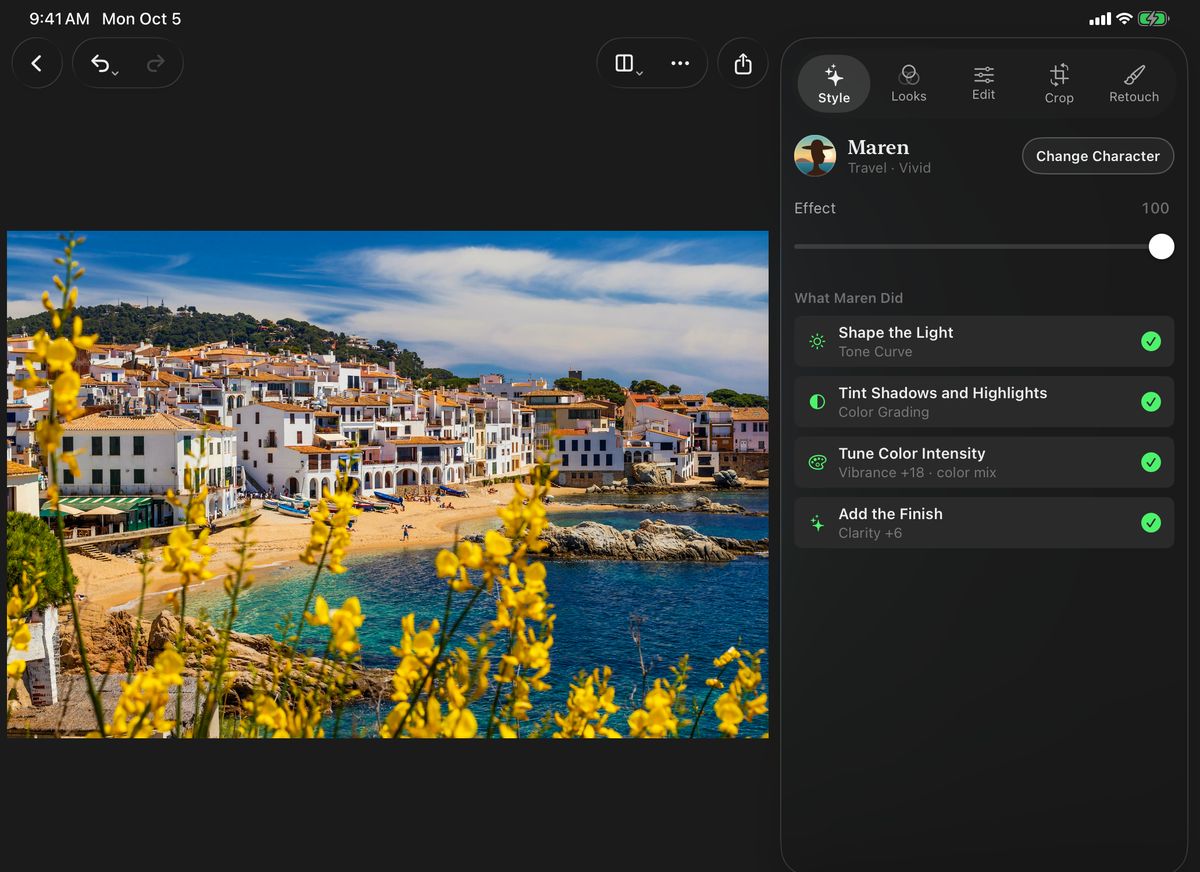Open the Retouch brush tool

pyautogui.click(x=1134, y=84)
